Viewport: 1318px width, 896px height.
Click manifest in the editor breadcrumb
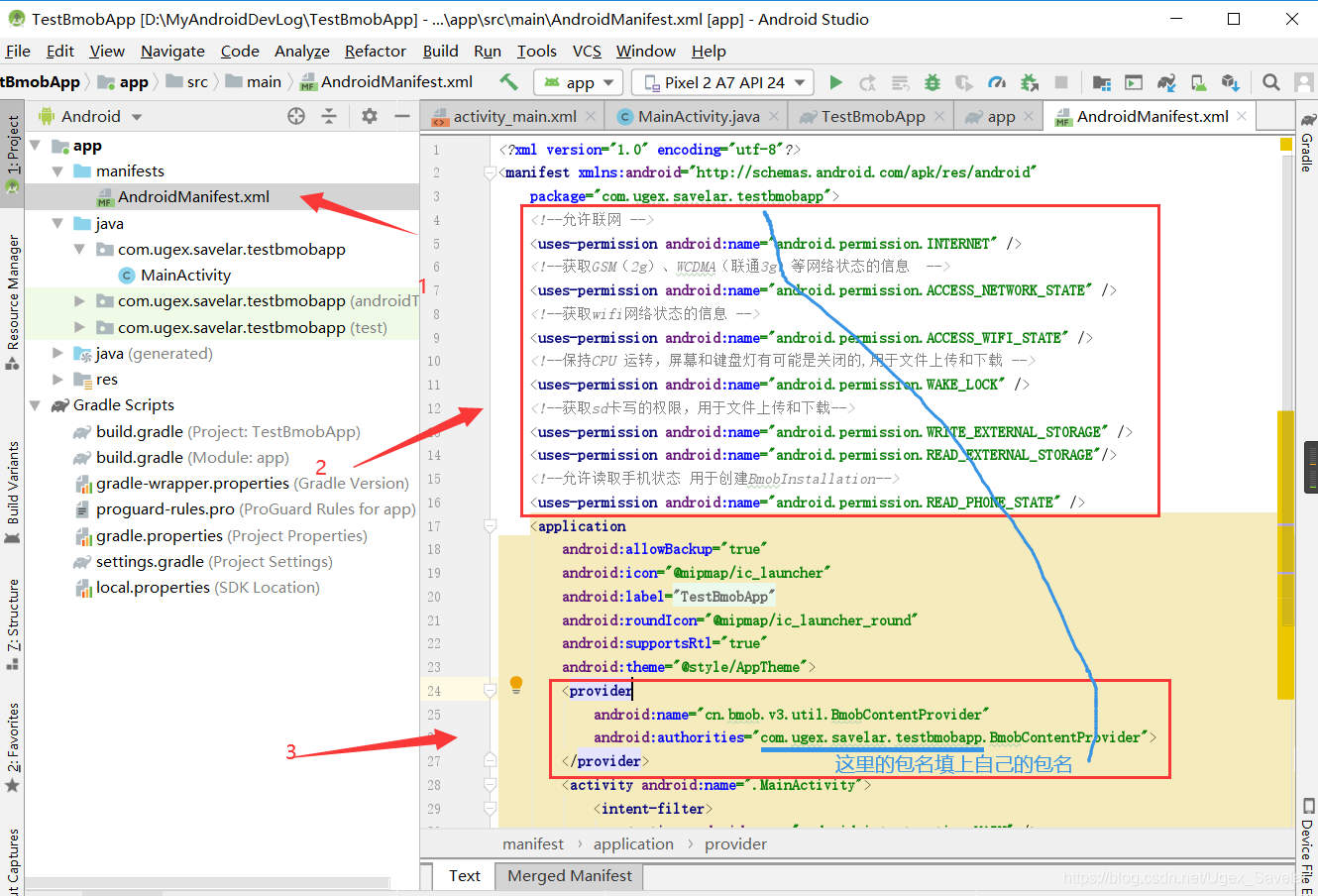click(533, 844)
